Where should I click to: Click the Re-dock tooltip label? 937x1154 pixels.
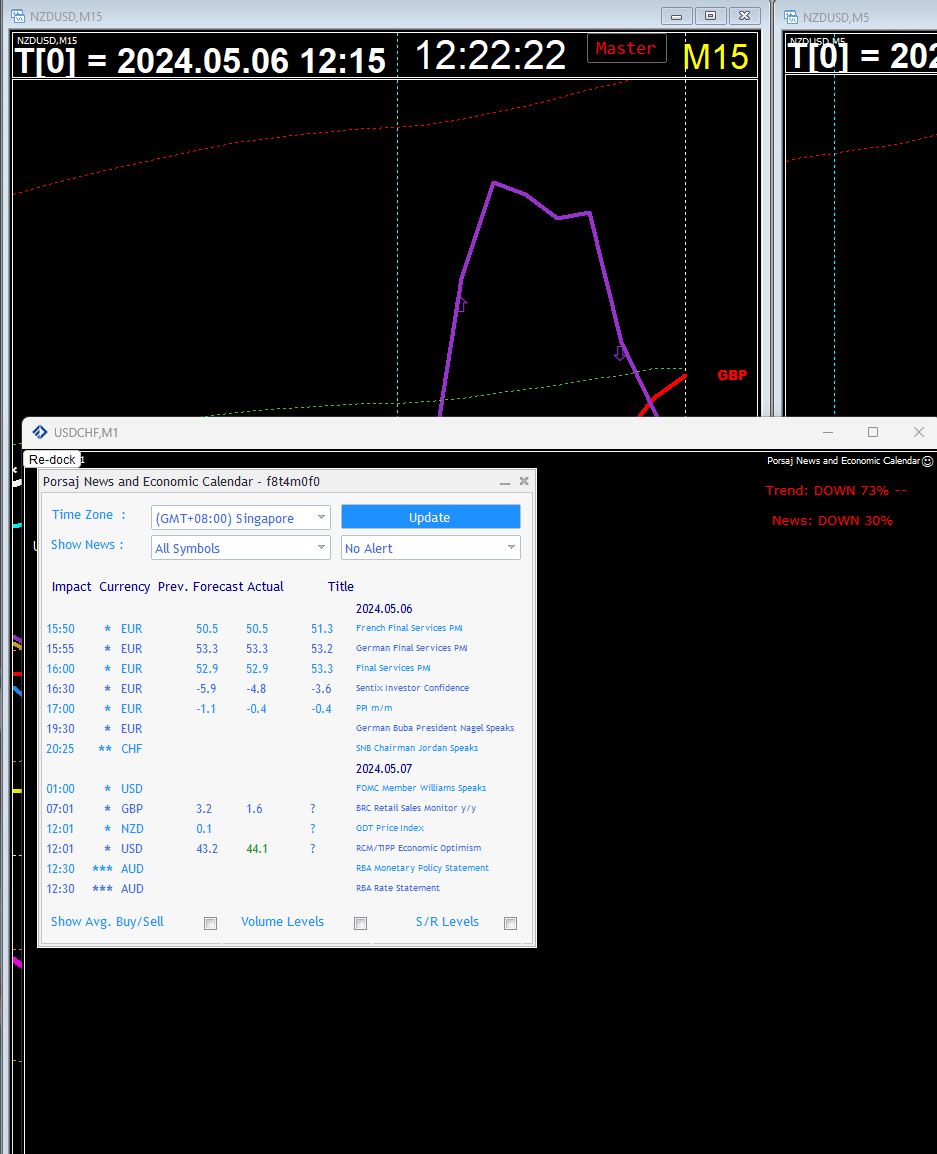tap(52, 459)
